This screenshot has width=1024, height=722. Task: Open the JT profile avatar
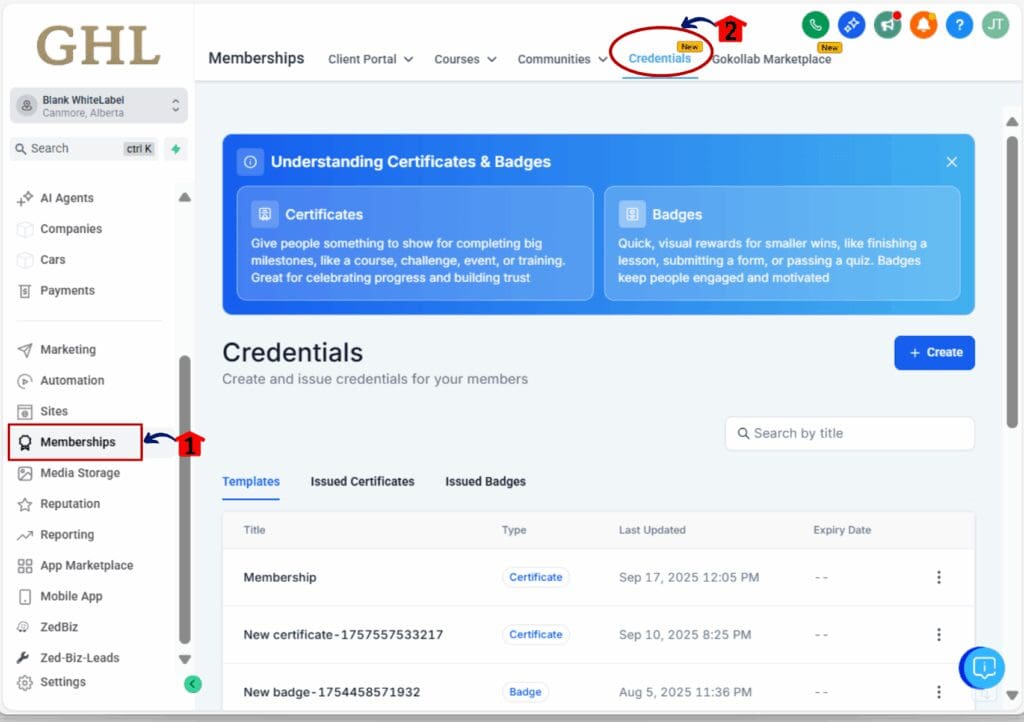[x=994, y=25]
